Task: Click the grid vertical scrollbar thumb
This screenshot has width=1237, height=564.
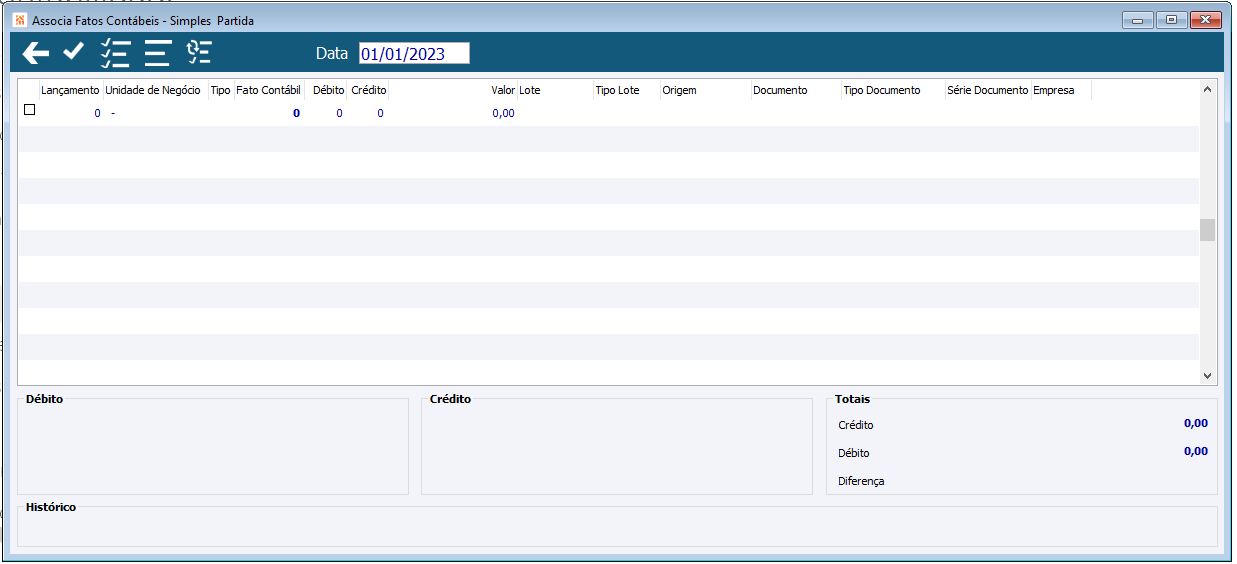Action: pos(1207,230)
